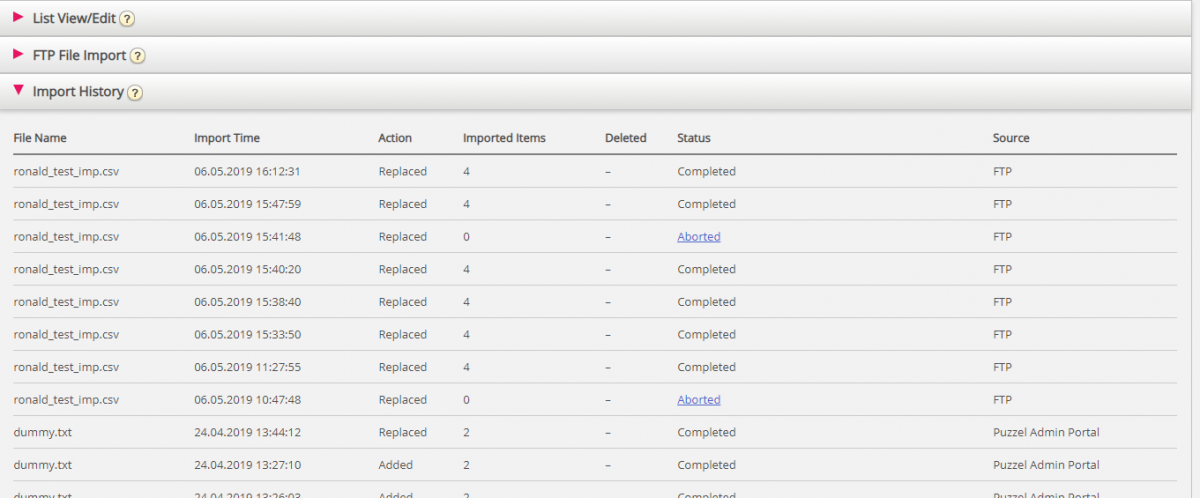Click the Source column header
The height and width of the screenshot is (498, 1200).
1010,138
